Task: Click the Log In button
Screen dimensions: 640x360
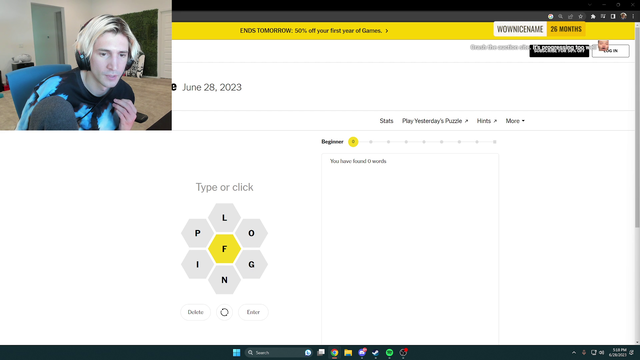Action: 611,51
